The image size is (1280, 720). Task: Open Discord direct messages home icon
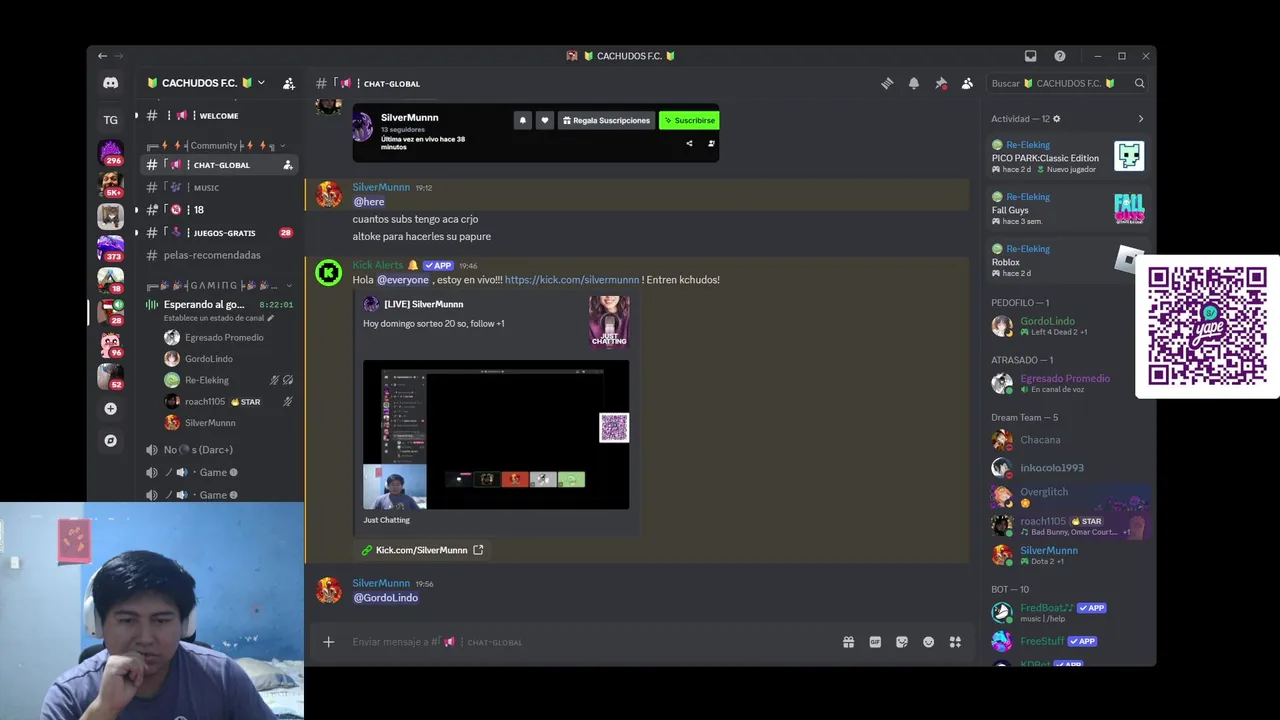pyautogui.click(x=110, y=83)
